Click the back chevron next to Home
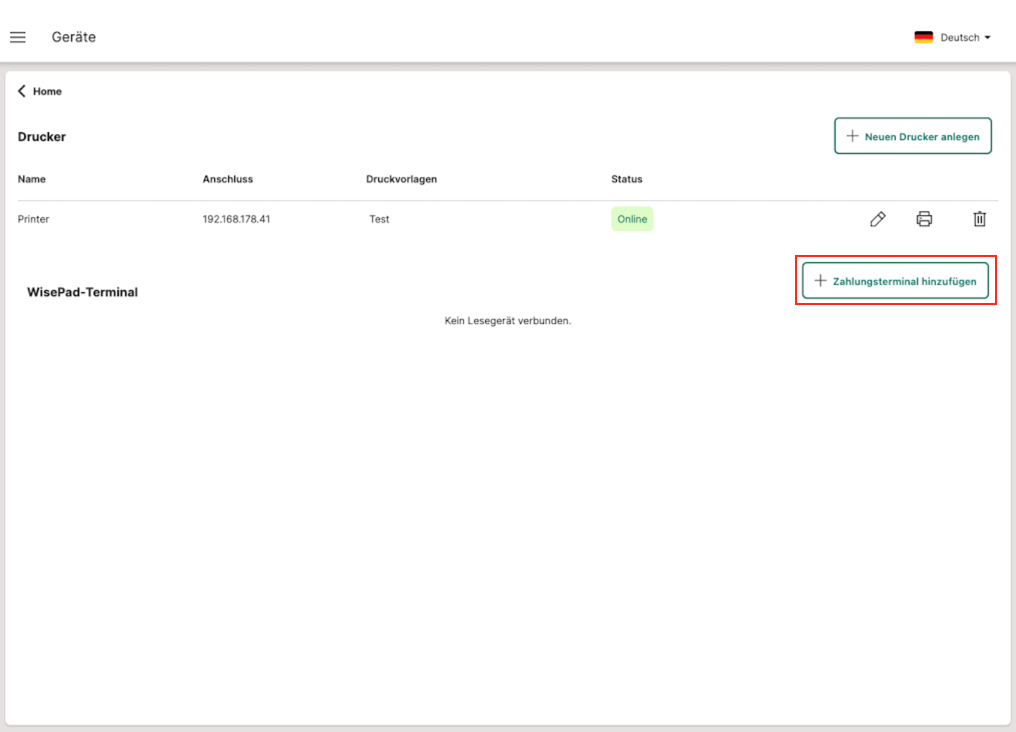Screen dimensions: 1016x732 (x=22, y=91)
